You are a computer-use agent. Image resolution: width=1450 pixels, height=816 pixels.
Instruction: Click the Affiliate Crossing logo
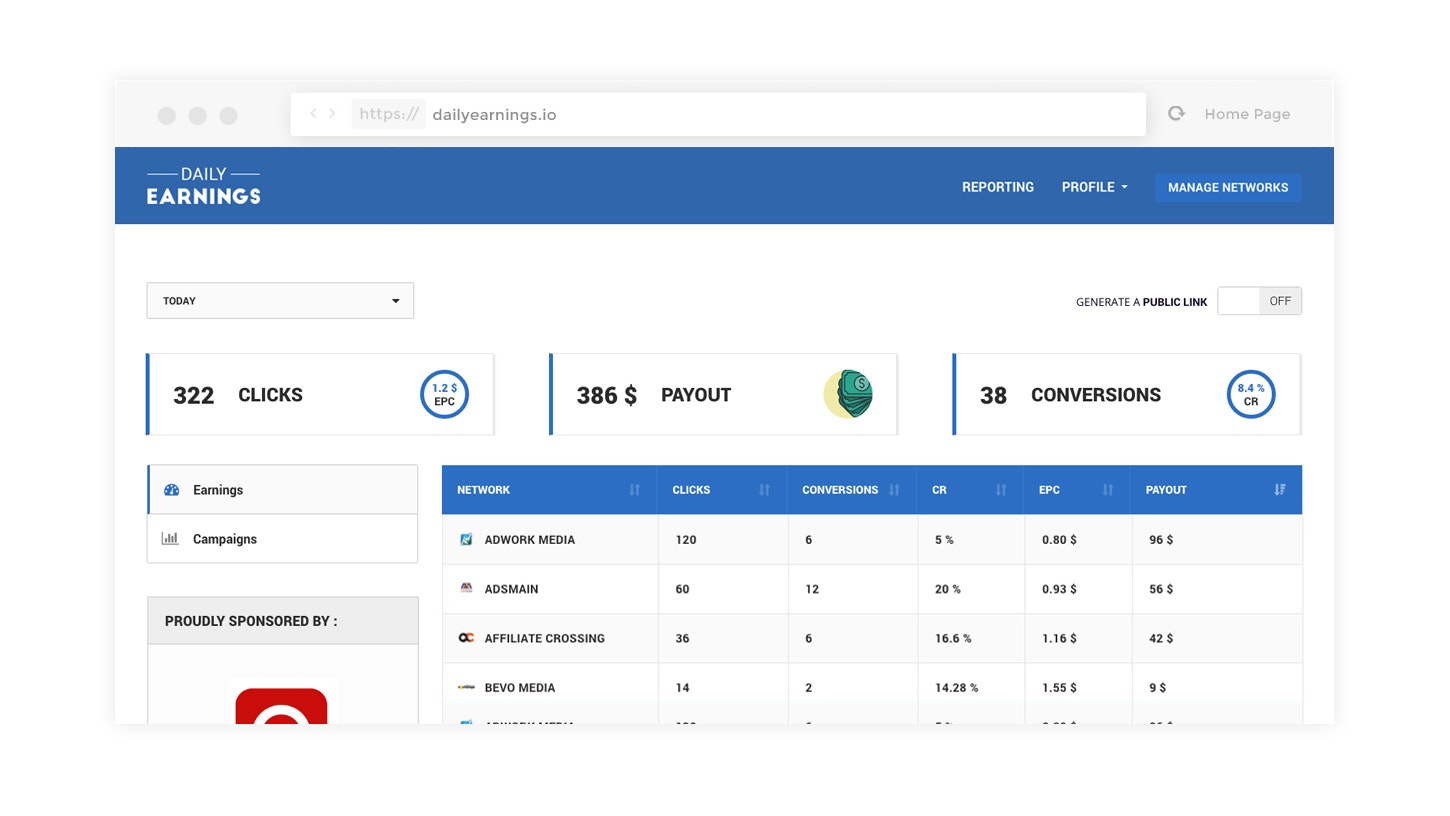[x=465, y=638]
